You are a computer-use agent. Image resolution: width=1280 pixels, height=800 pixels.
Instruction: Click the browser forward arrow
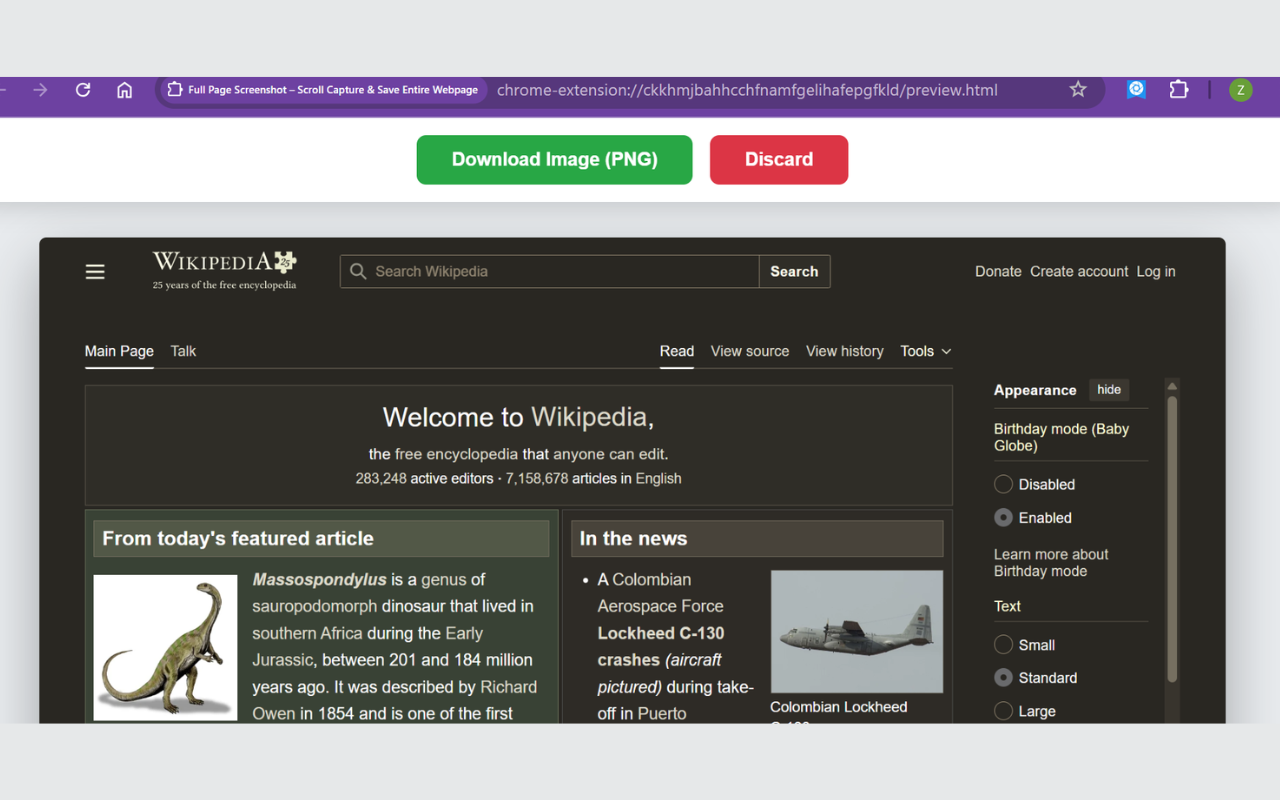(x=40, y=90)
